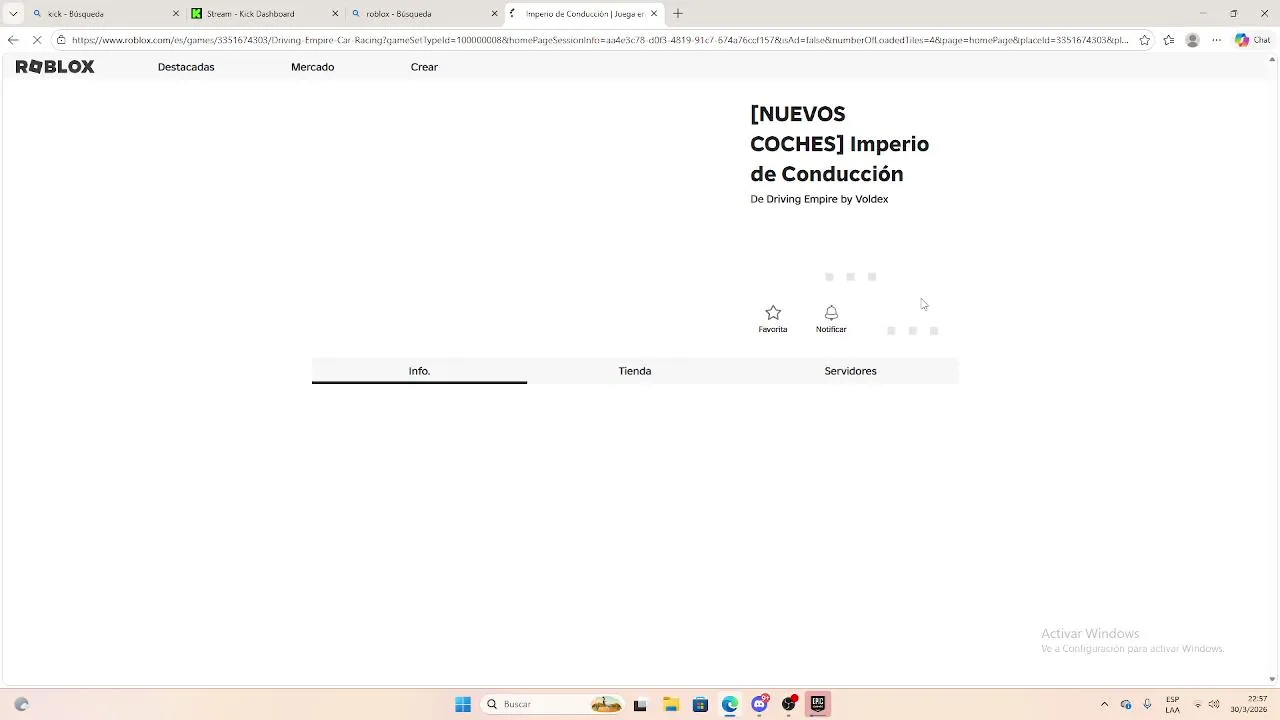Image resolution: width=1280 pixels, height=720 pixels.
Task: Open Crear in Roblox navigation
Action: click(424, 67)
